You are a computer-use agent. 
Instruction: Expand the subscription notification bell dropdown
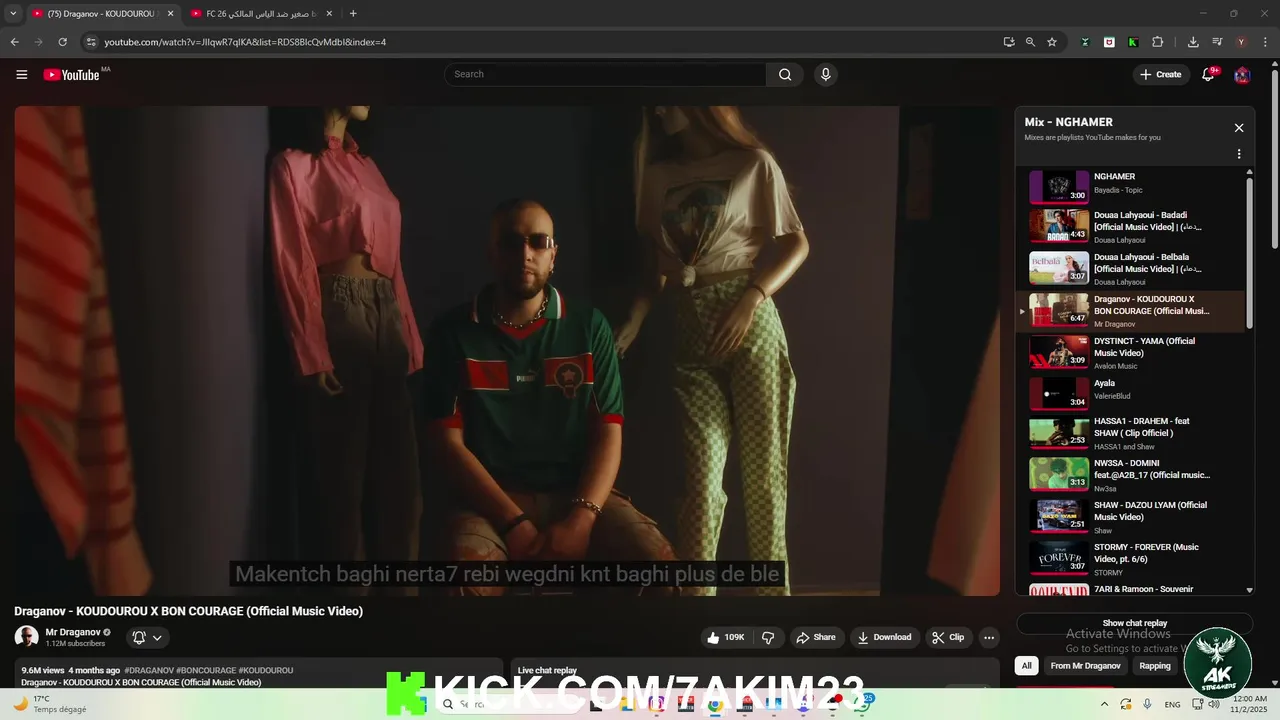coord(147,637)
